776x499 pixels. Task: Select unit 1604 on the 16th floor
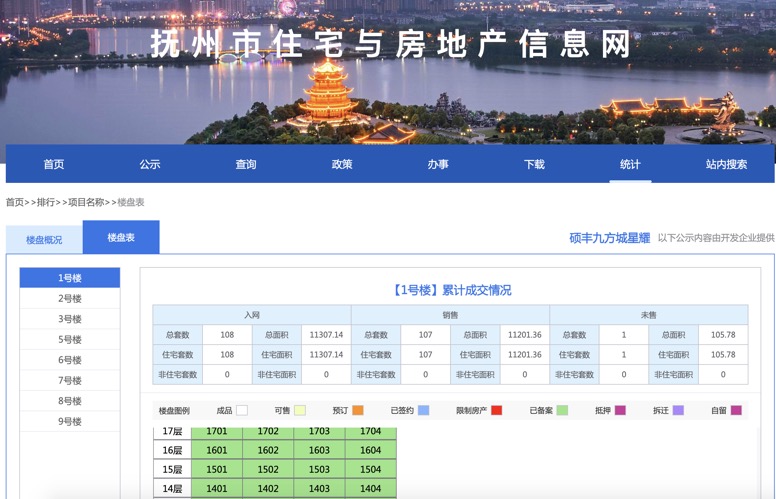(371, 451)
